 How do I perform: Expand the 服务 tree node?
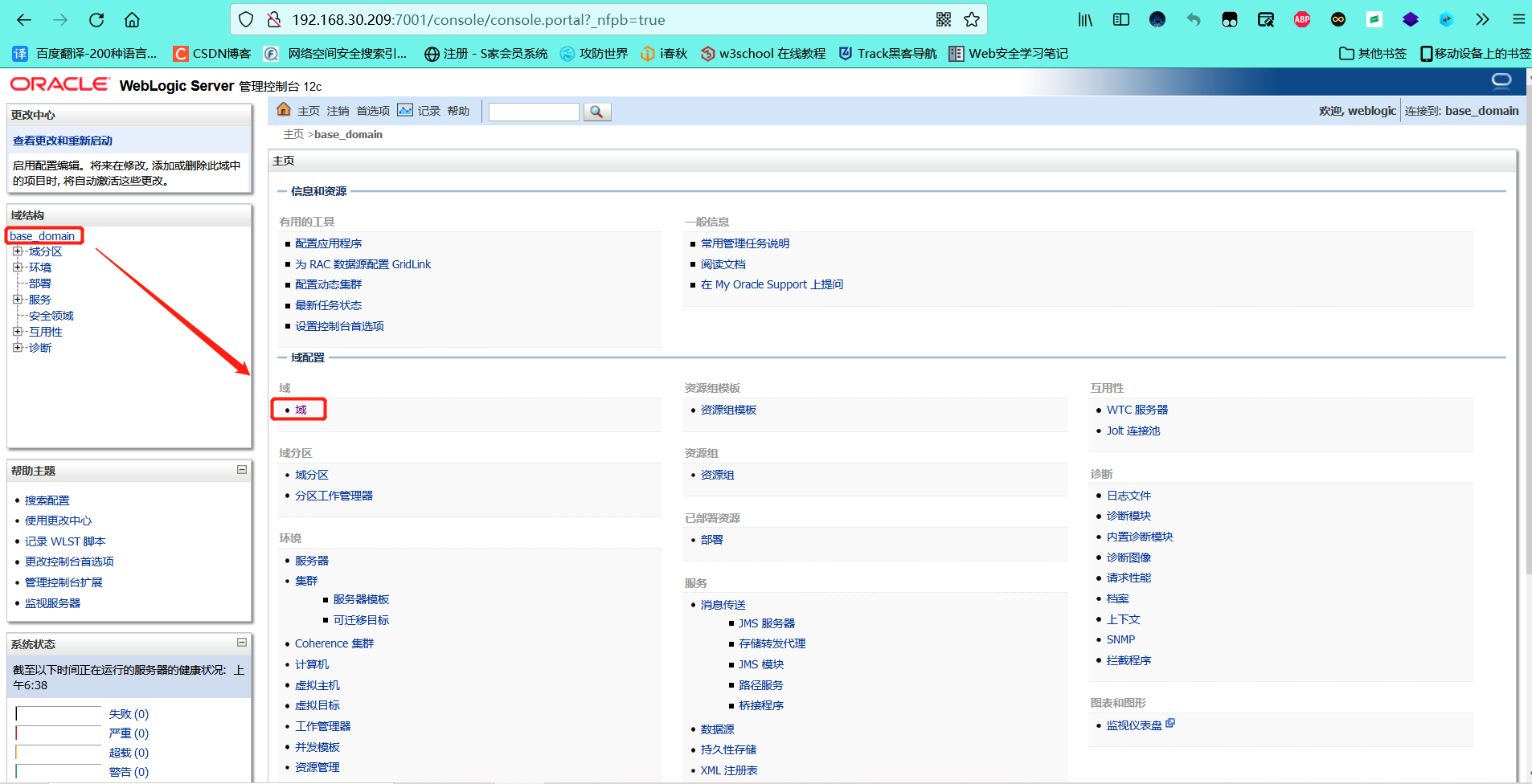pyautogui.click(x=18, y=300)
